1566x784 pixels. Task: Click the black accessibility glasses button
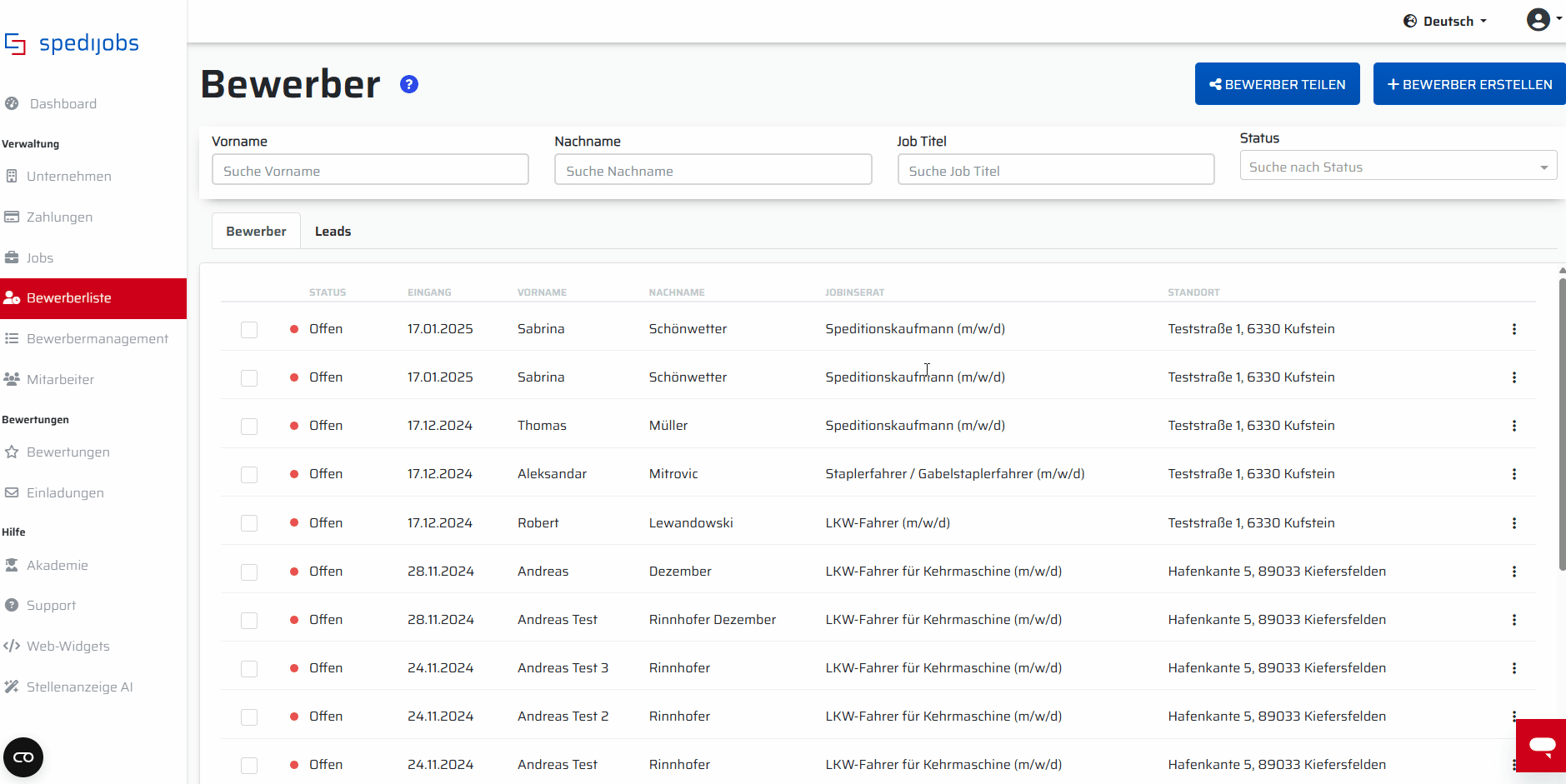tap(23, 757)
